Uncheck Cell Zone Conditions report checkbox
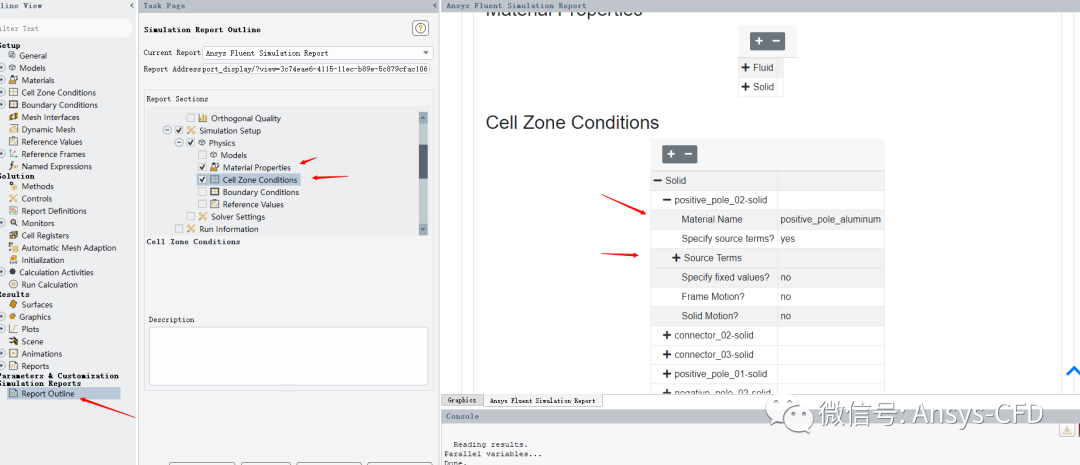The height and width of the screenshot is (465, 1080). click(x=202, y=180)
